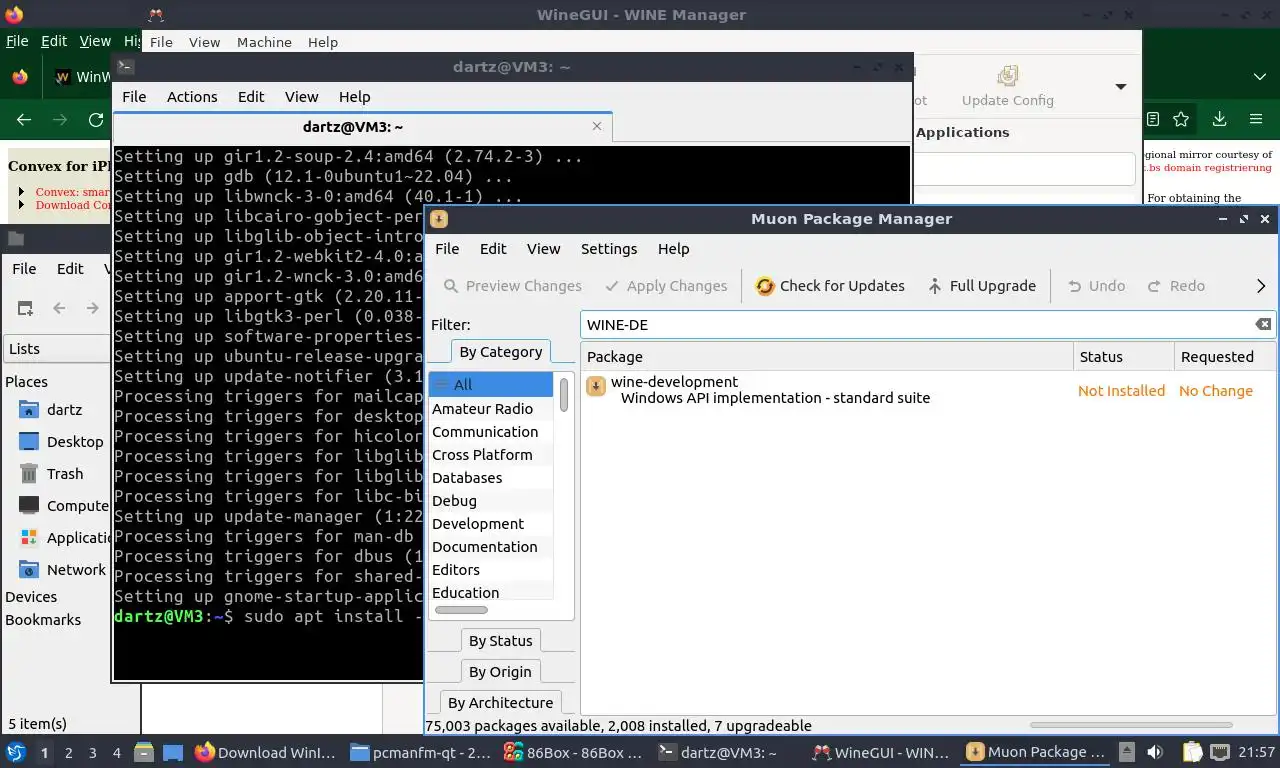Click Preview Changes in Muon toolbar
Viewport: 1280px width, 768px height.
(x=512, y=286)
